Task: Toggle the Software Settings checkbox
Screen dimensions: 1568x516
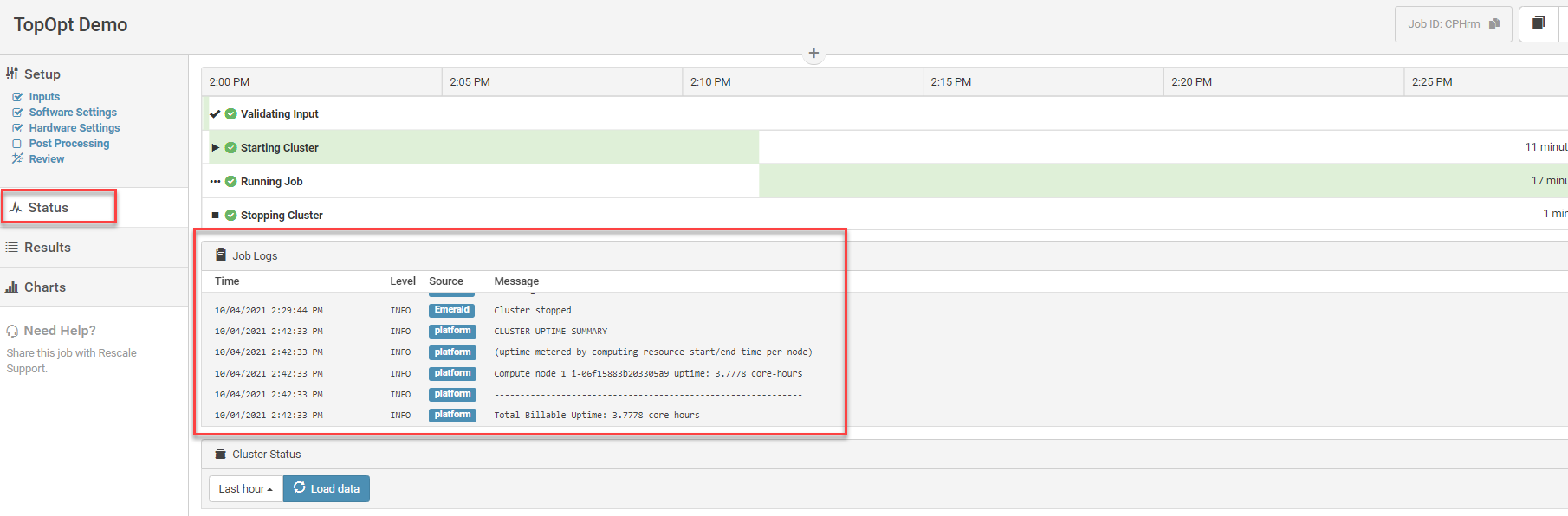Action: click(17, 113)
